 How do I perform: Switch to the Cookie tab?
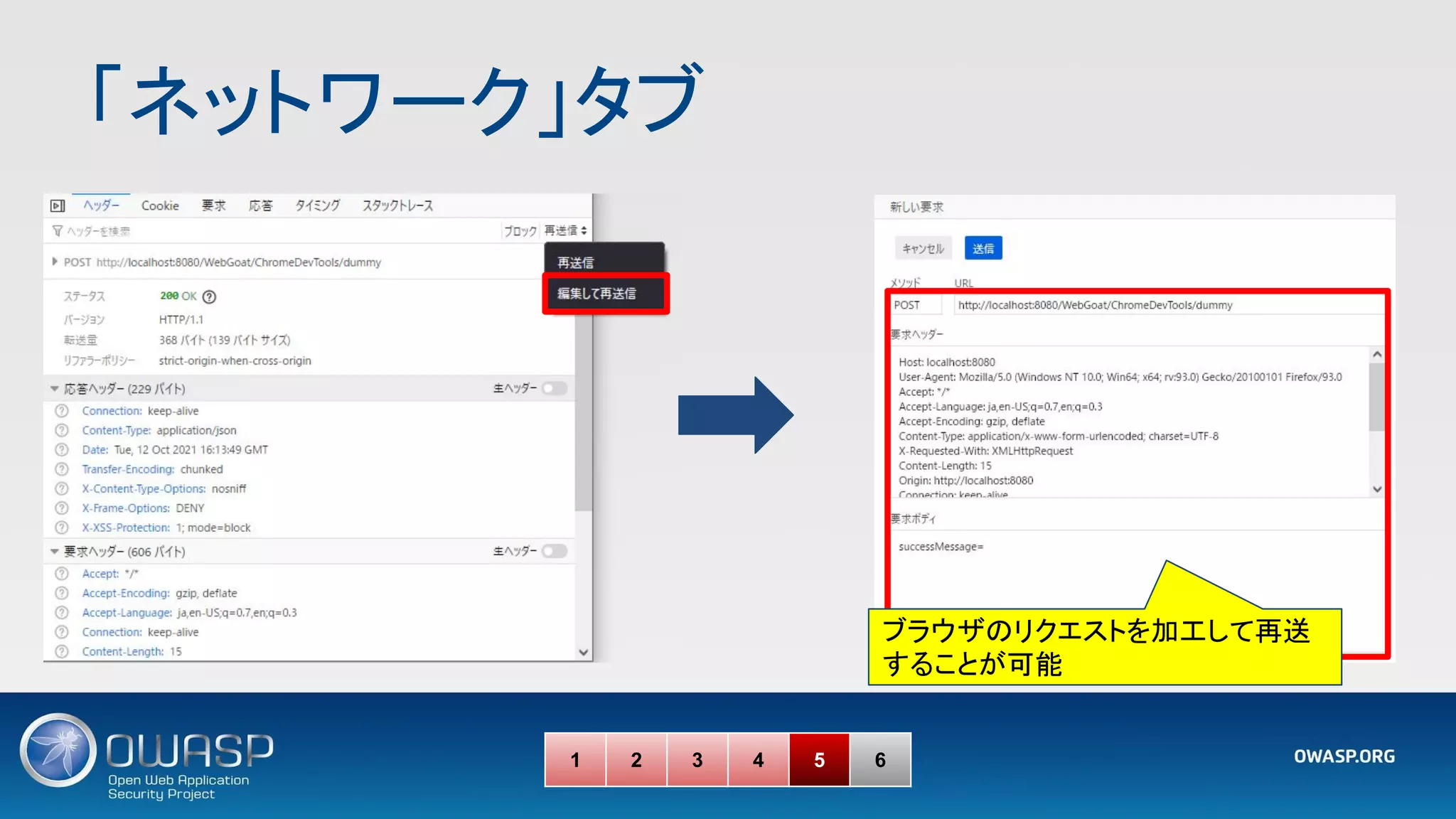click(x=160, y=205)
